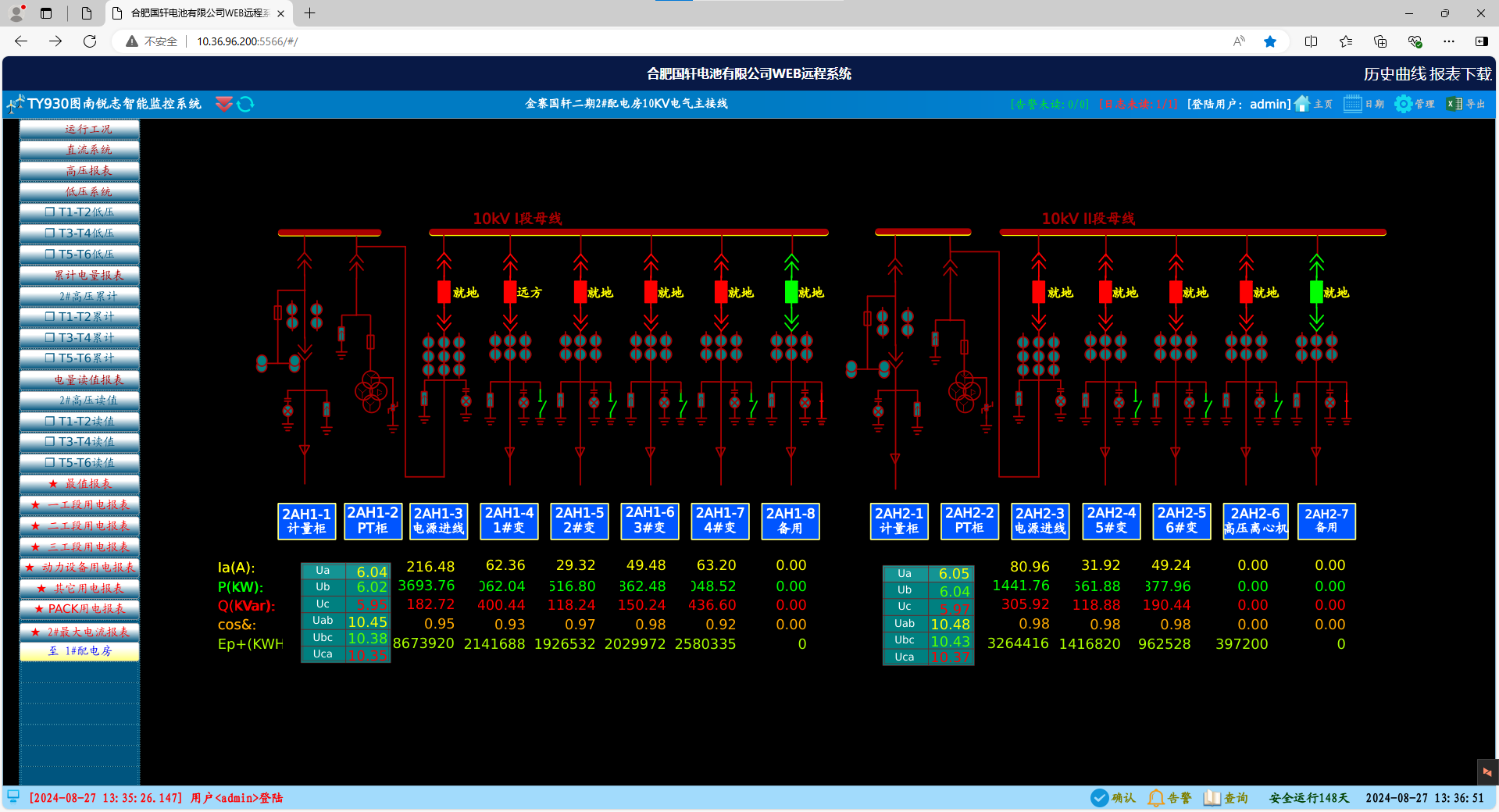Toggle the T3-T4累计 checkbox item
The width and height of the screenshot is (1499, 812).
point(80,338)
